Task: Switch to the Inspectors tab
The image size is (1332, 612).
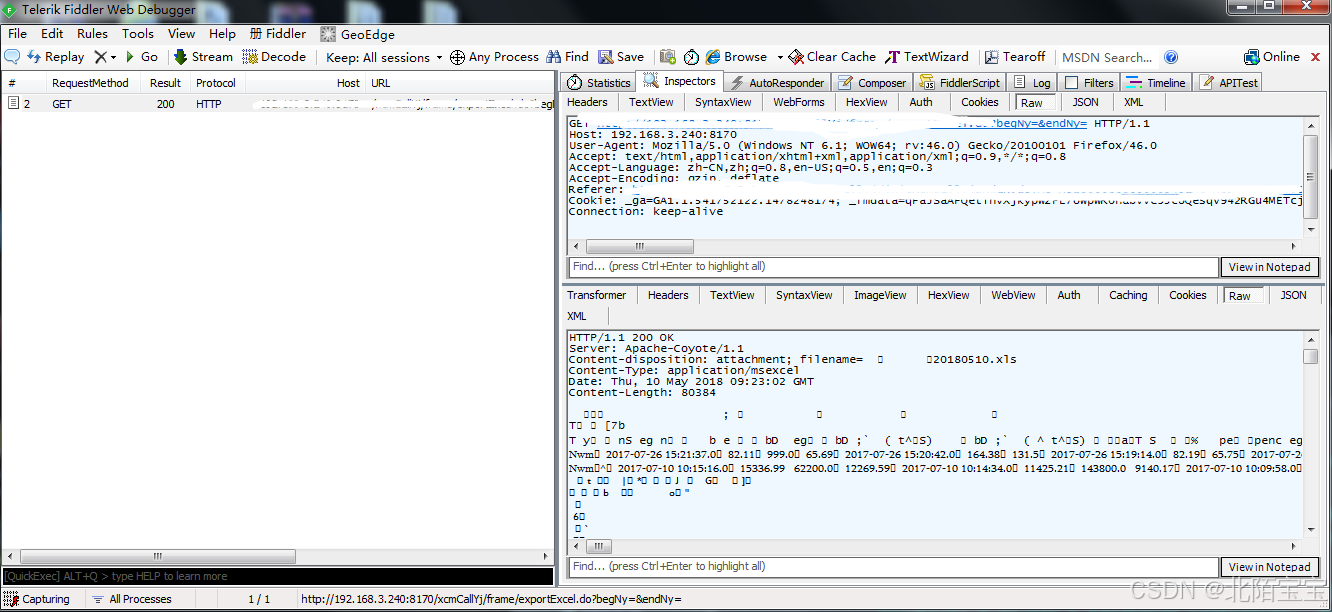Action: pyautogui.click(x=680, y=81)
